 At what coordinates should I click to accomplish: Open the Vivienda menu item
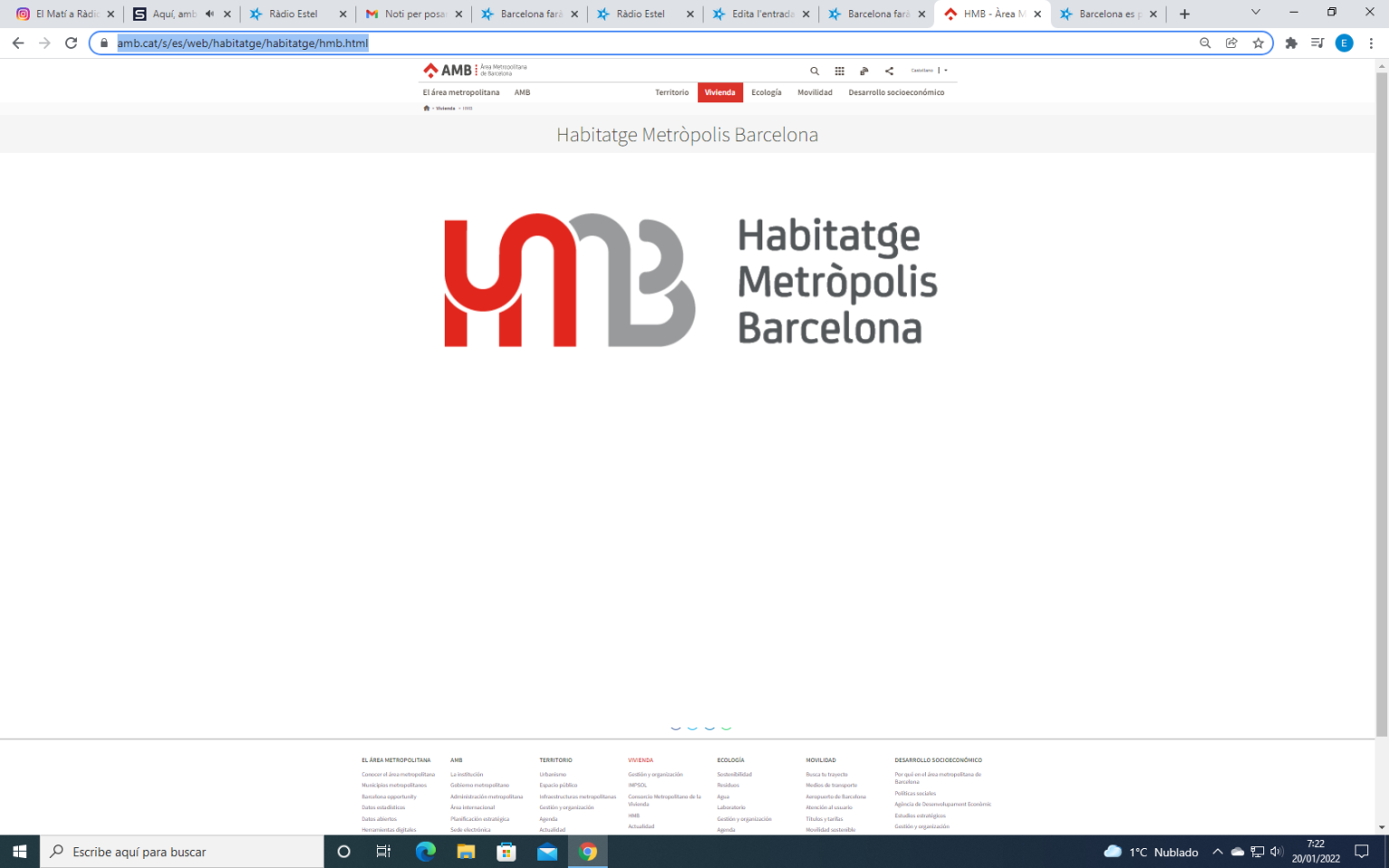pos(720,92)
